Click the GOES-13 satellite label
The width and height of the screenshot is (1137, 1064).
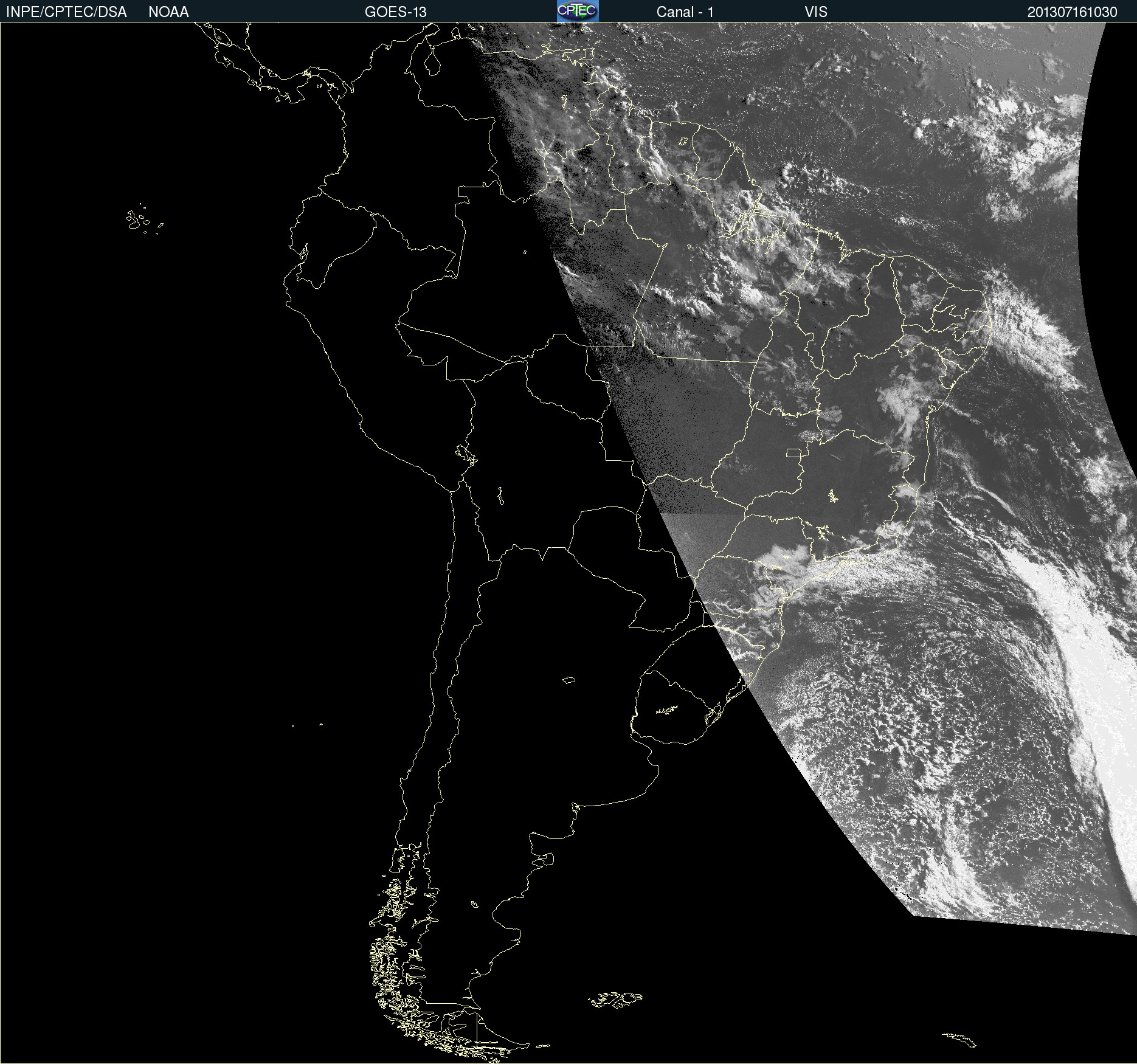(396, 12)
